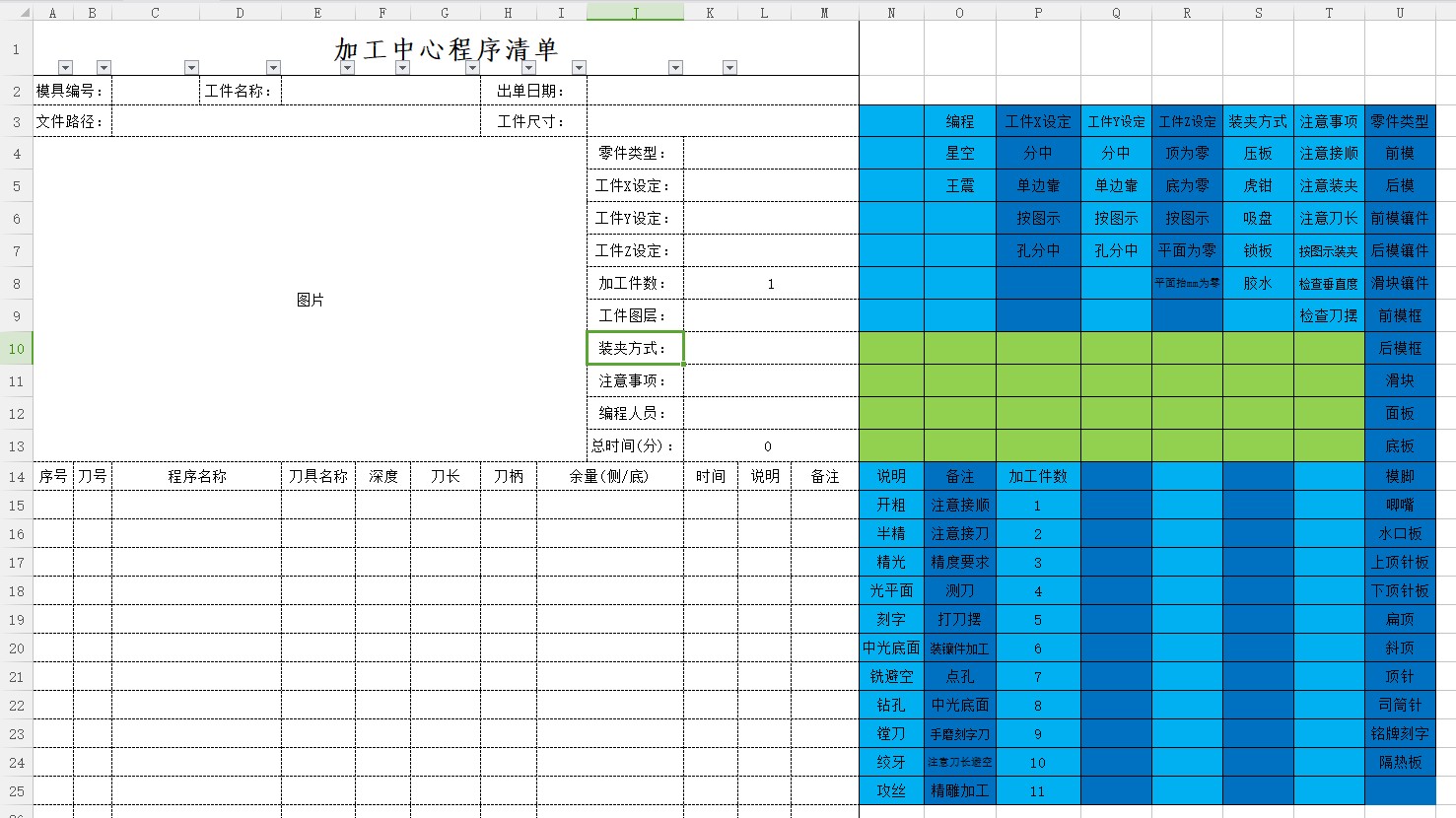Viewport: 1456px width, 818px height.
Task: Select the 刀号 table header cell
Action: pyautogui.click(x=93, y=476)
